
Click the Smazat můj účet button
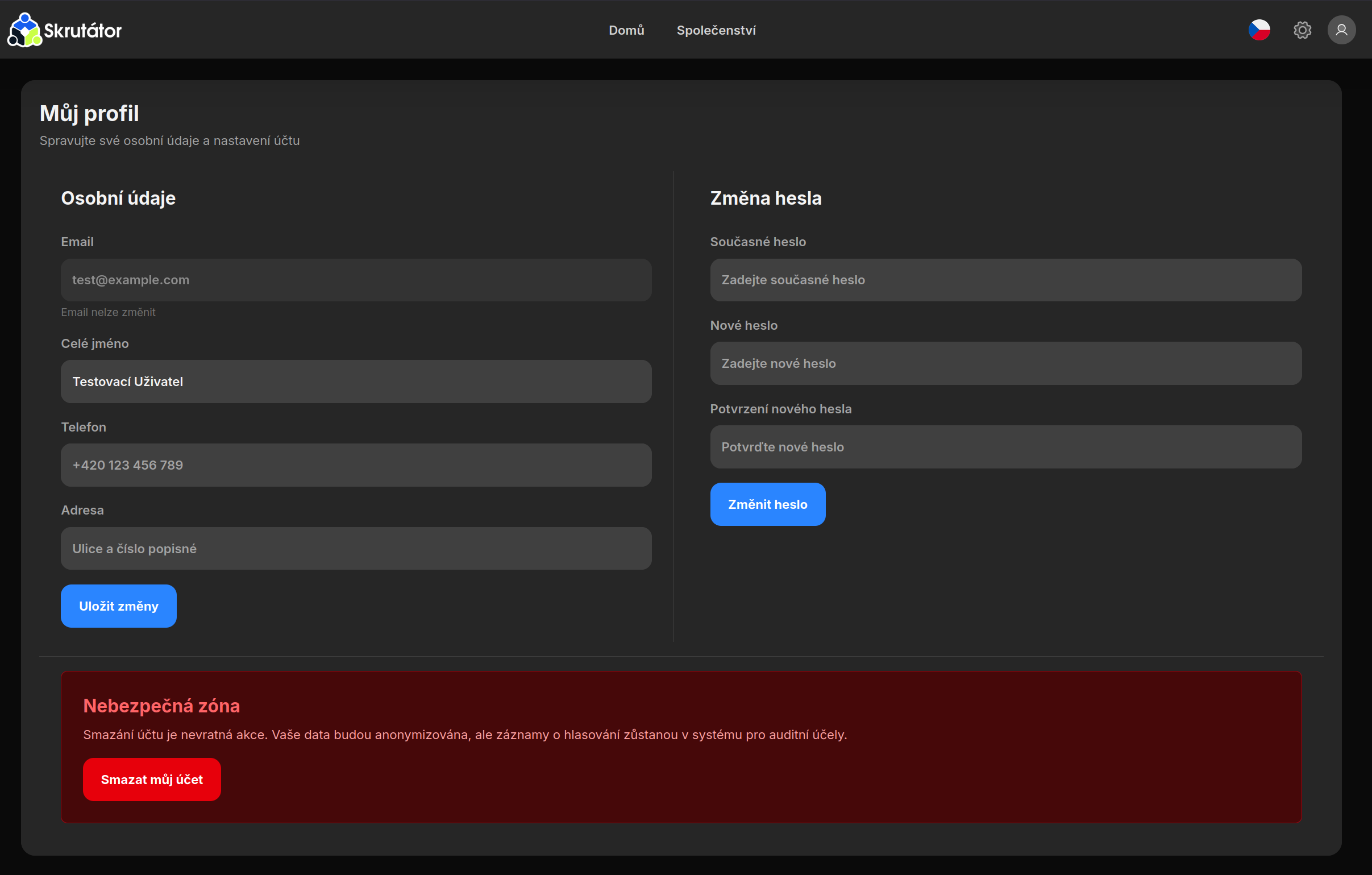coord(152,779)
